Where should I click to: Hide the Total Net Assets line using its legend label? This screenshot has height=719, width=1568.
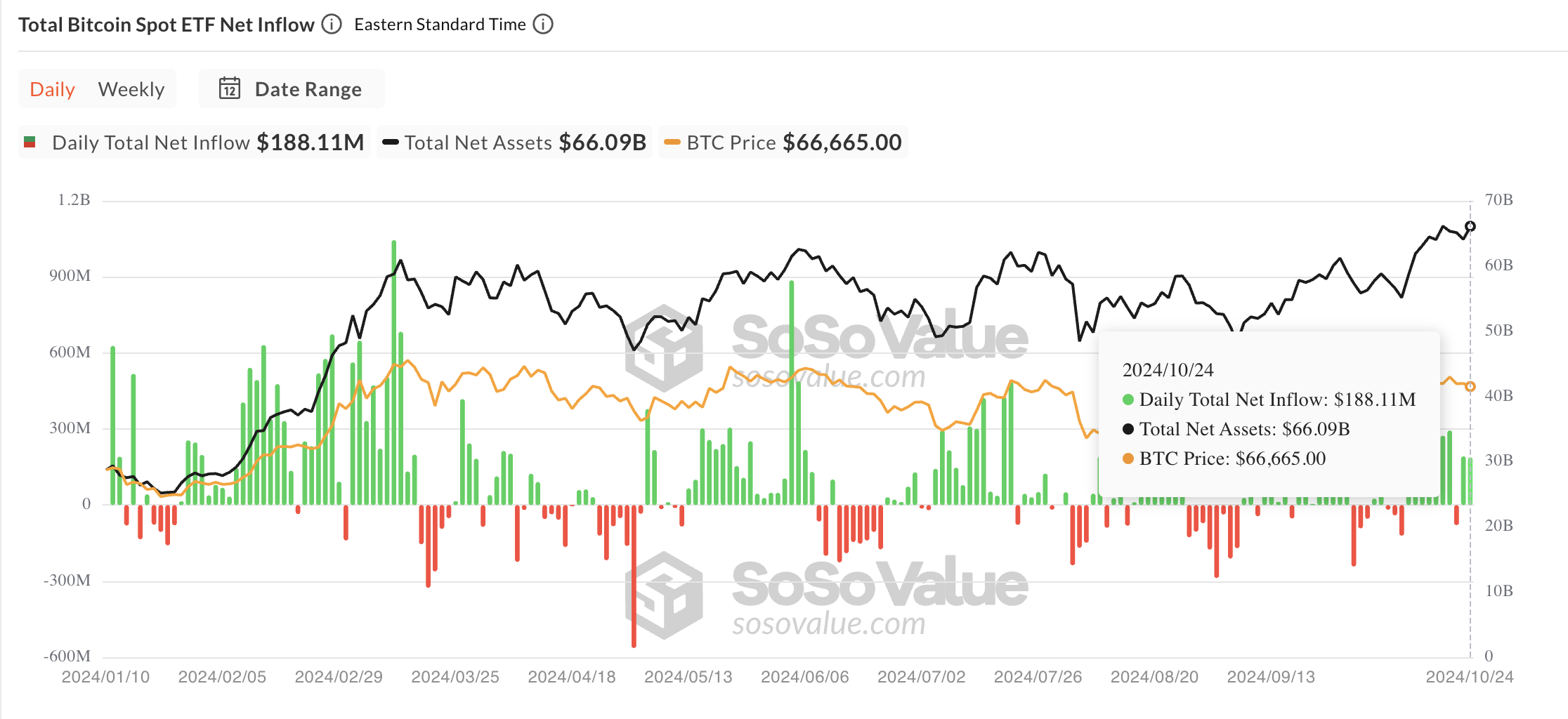tap(477, 143)
